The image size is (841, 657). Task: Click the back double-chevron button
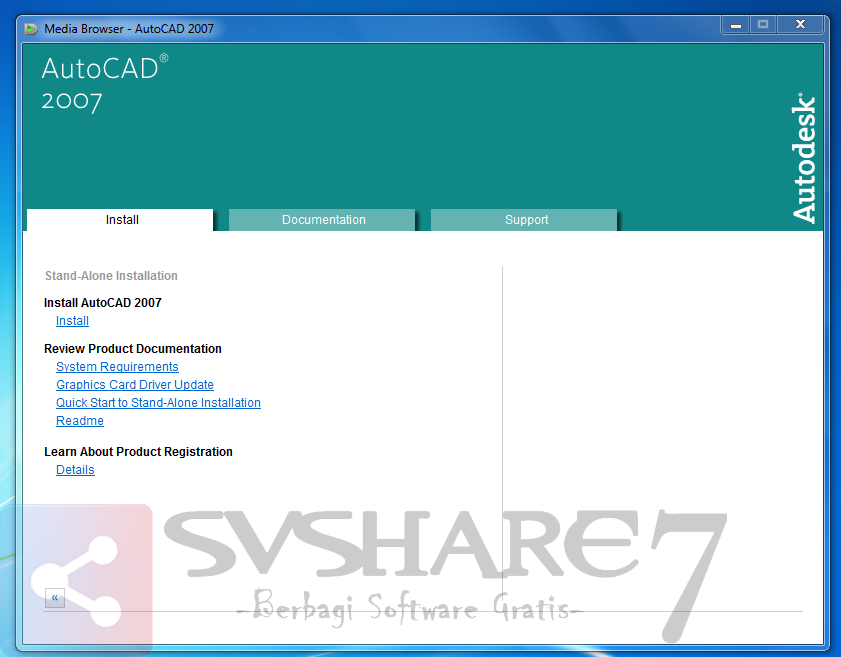[55, 597]
